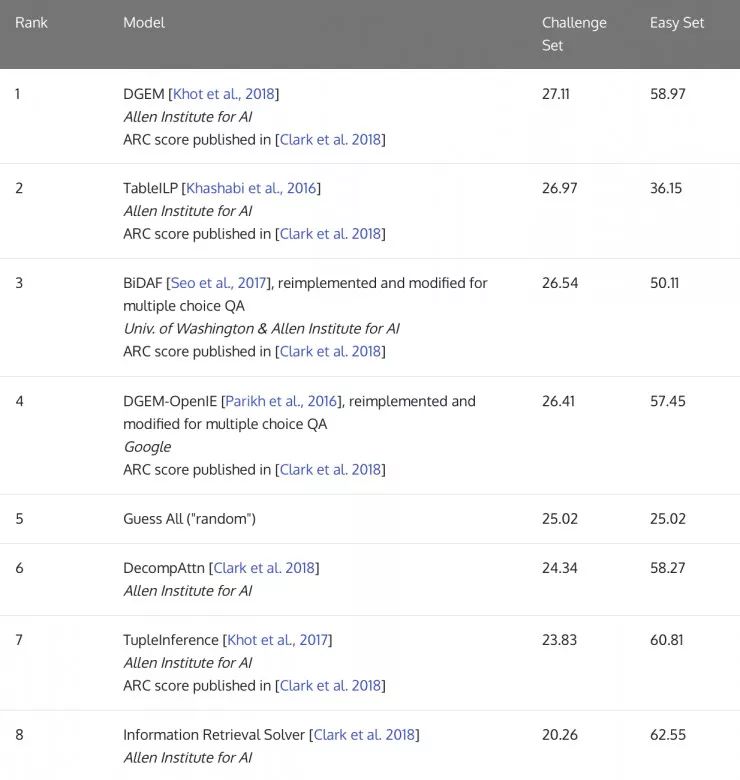This screenshot has height=780, width=740.
Task: Open Clark et al. 2018 link beside DecompAttn
Action: [x=264, y=568]
